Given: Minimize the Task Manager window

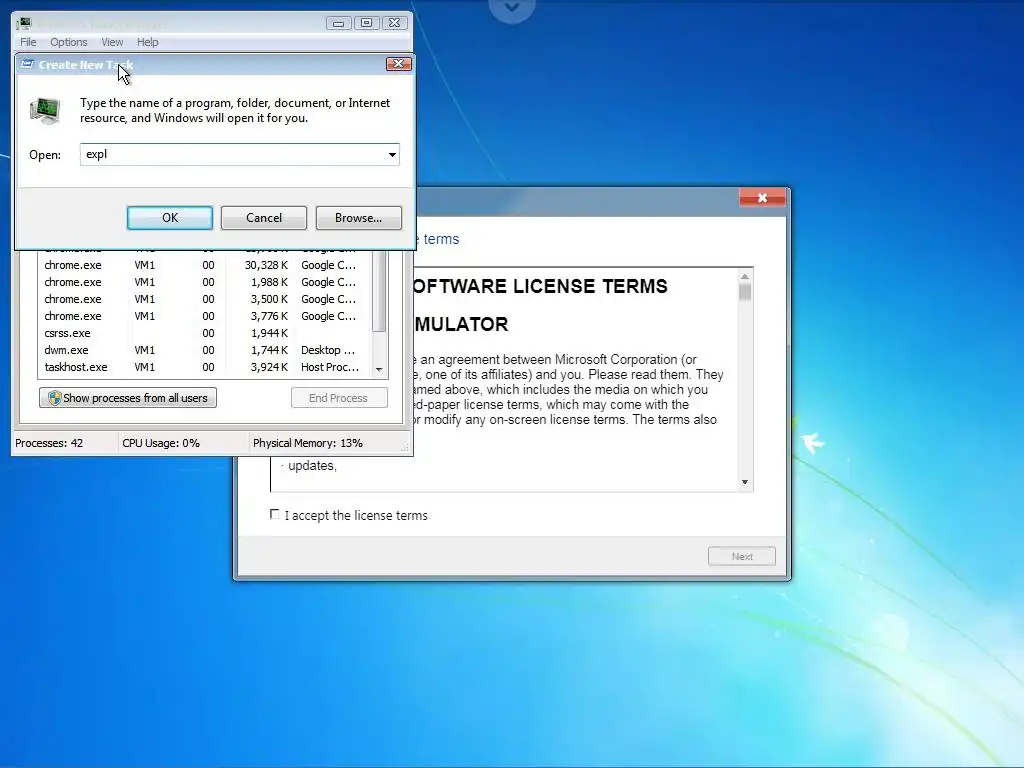Looking at the screenshot, I should [338, 23].
